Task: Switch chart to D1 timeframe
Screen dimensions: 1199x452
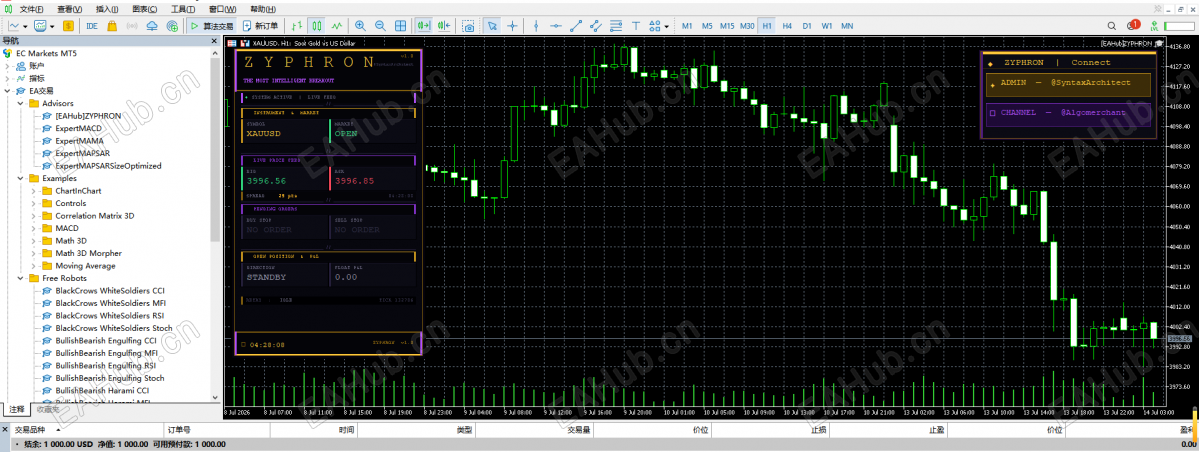Action: click(x=807, y=25)
